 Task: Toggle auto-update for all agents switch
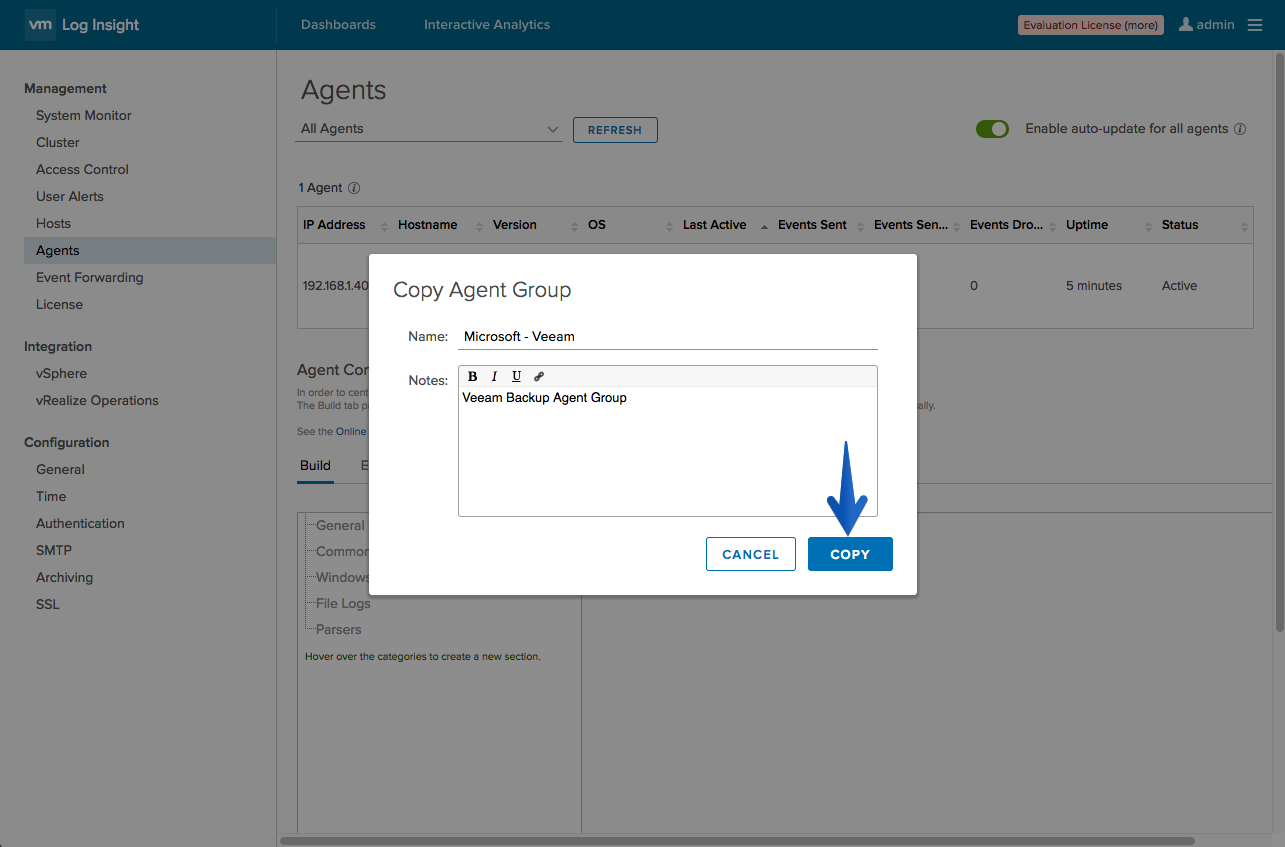click(993, 129)
